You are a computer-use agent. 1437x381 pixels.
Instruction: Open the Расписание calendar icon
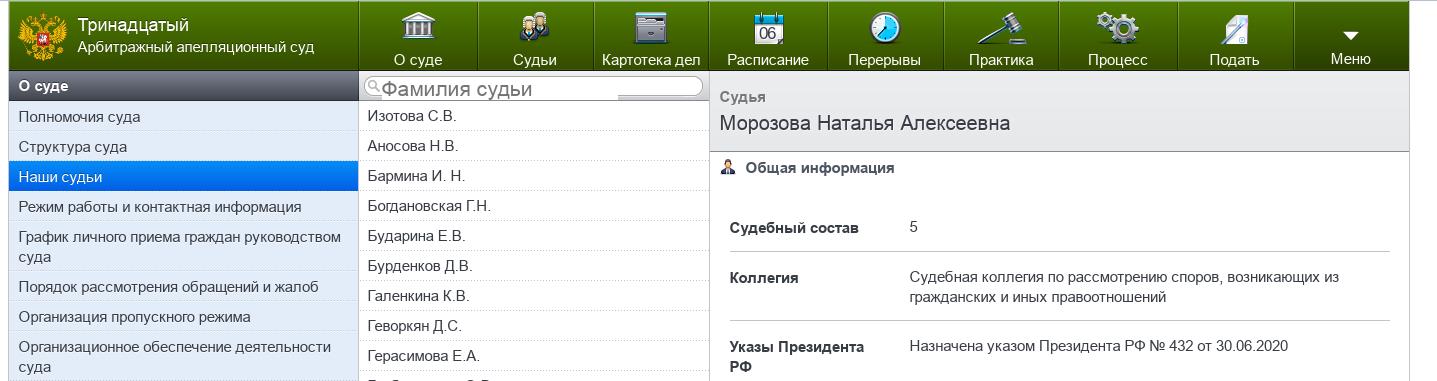(x=768, y=27)
